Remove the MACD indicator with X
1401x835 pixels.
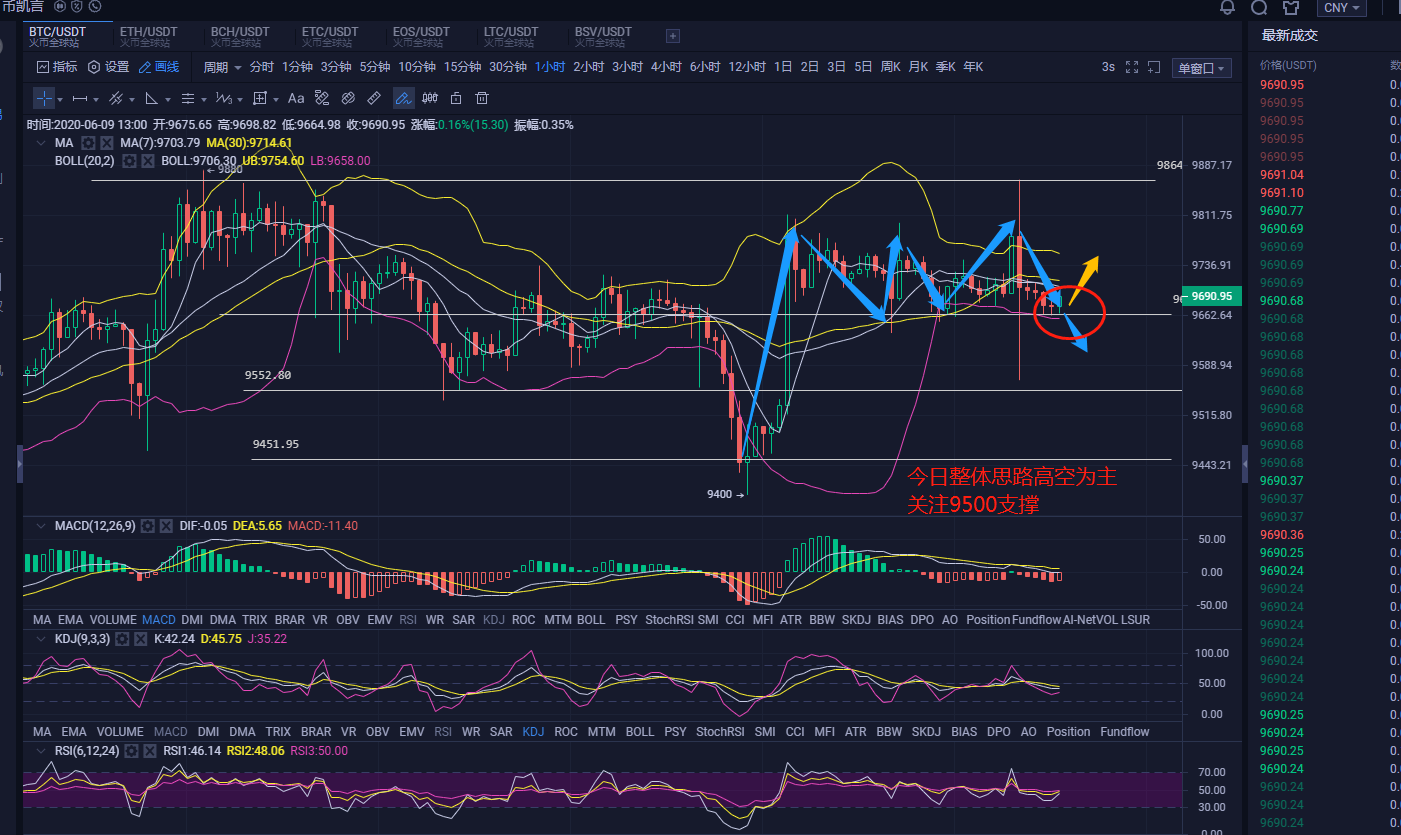coord(168,525)
